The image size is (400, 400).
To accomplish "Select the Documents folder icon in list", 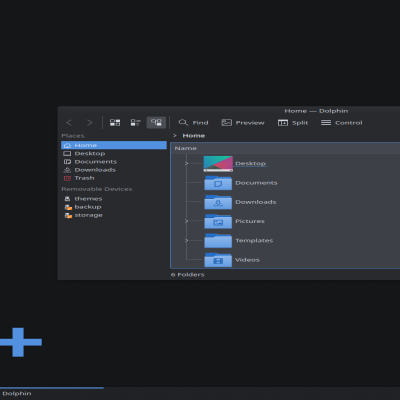I will click(x=218, y=183).
